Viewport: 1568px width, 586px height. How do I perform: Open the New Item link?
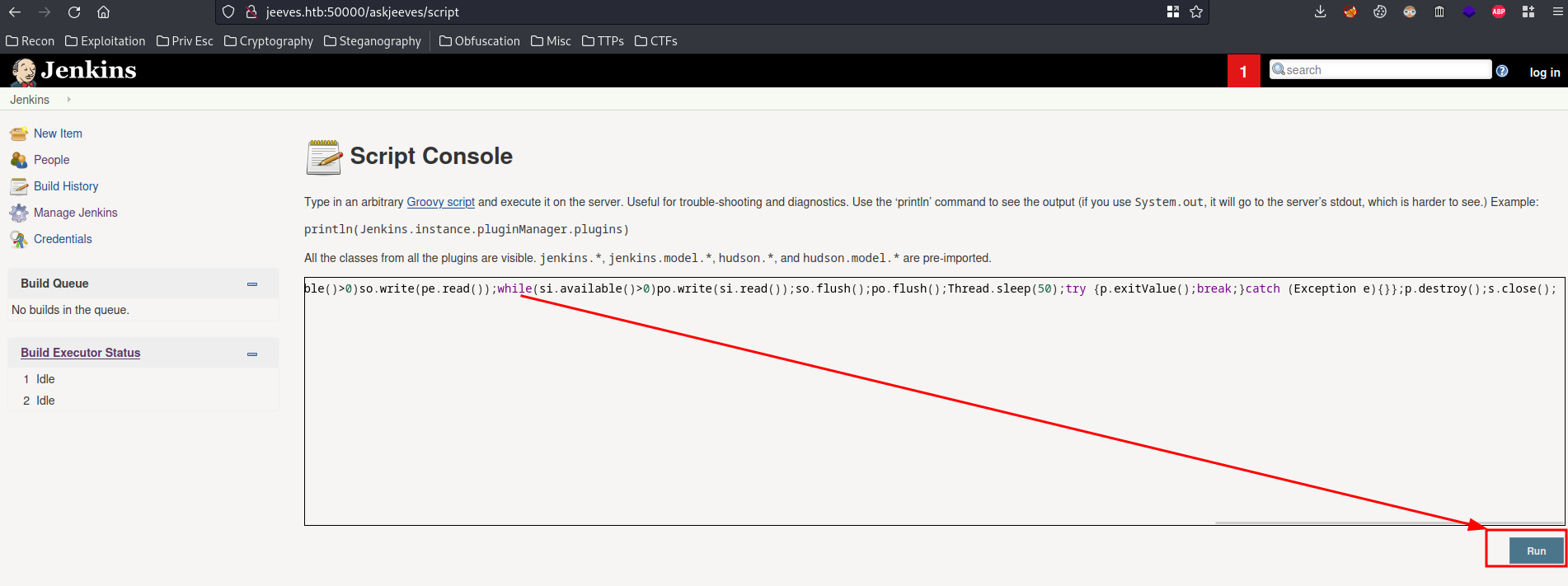tap(58, 134)
